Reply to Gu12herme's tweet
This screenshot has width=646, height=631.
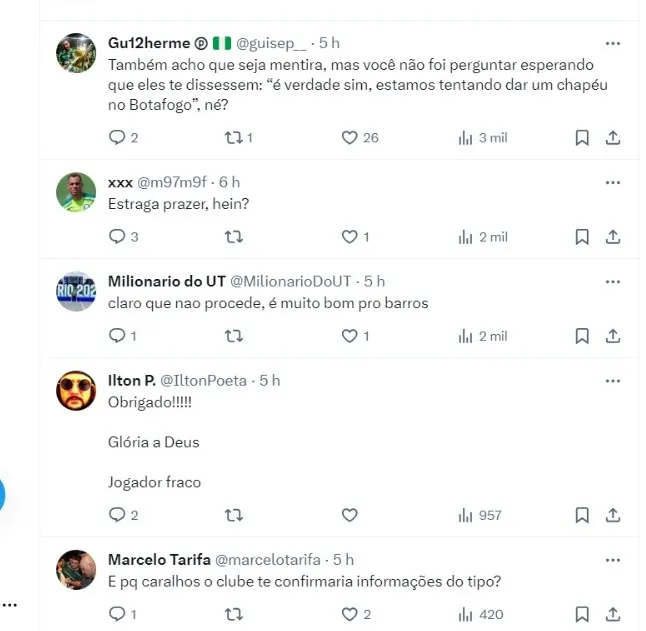[x=116, y=138]
